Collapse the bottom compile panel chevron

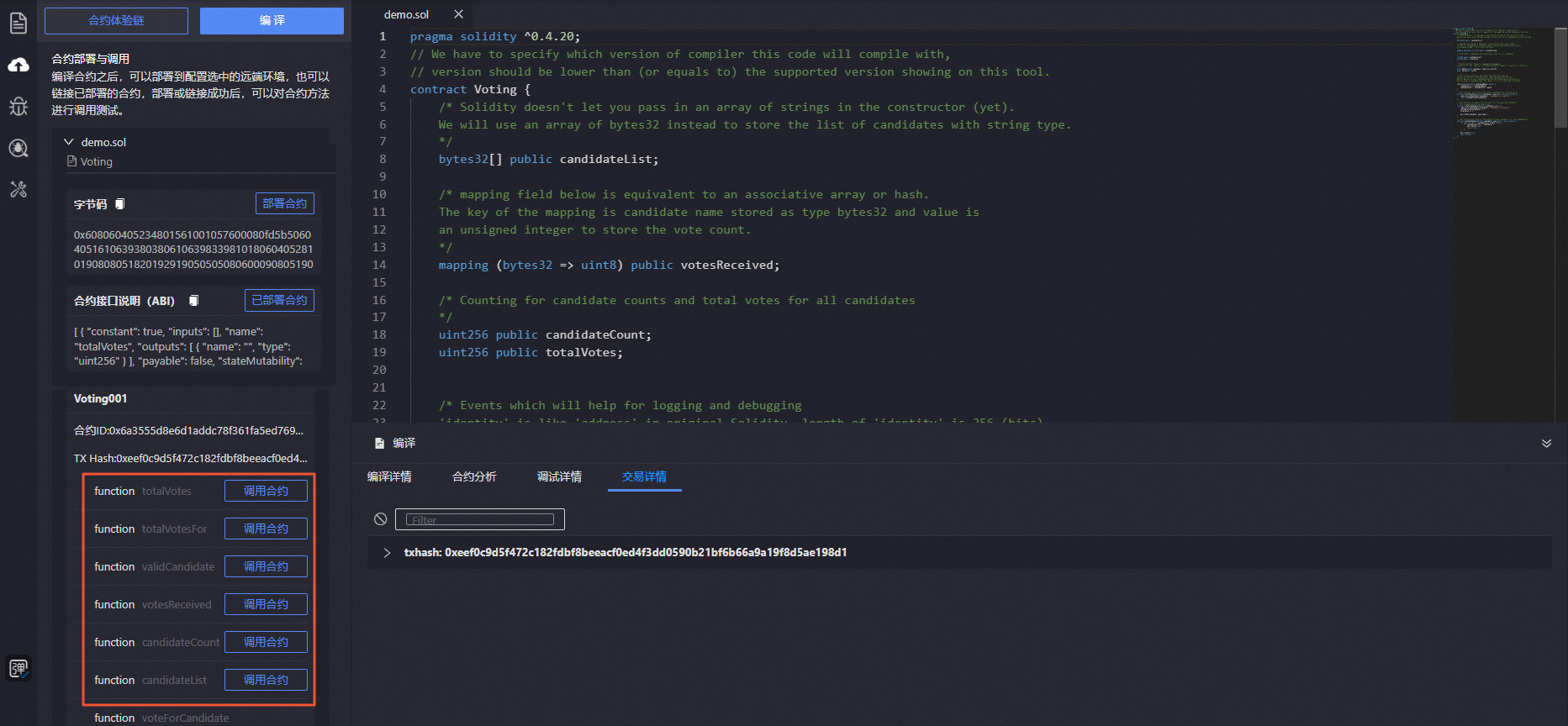tap(1546, 443)
